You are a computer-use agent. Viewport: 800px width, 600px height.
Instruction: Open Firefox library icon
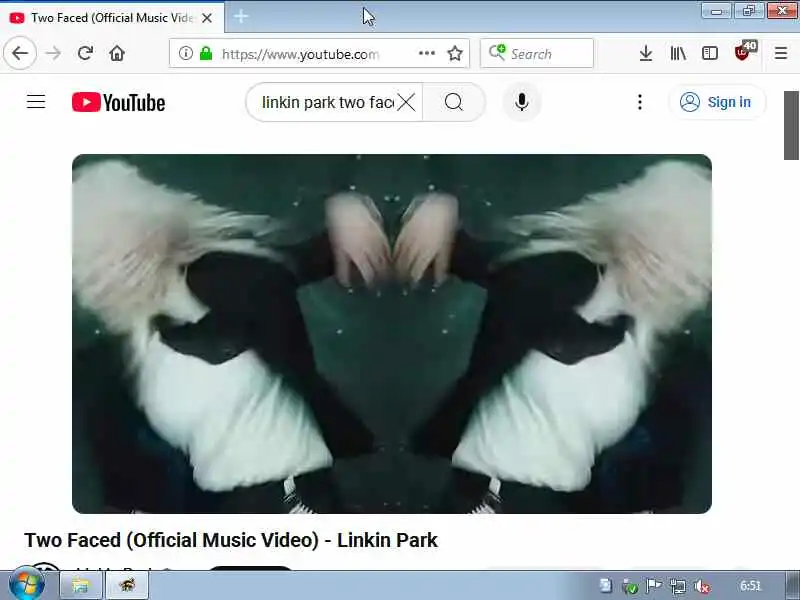(x=678, y=53)
